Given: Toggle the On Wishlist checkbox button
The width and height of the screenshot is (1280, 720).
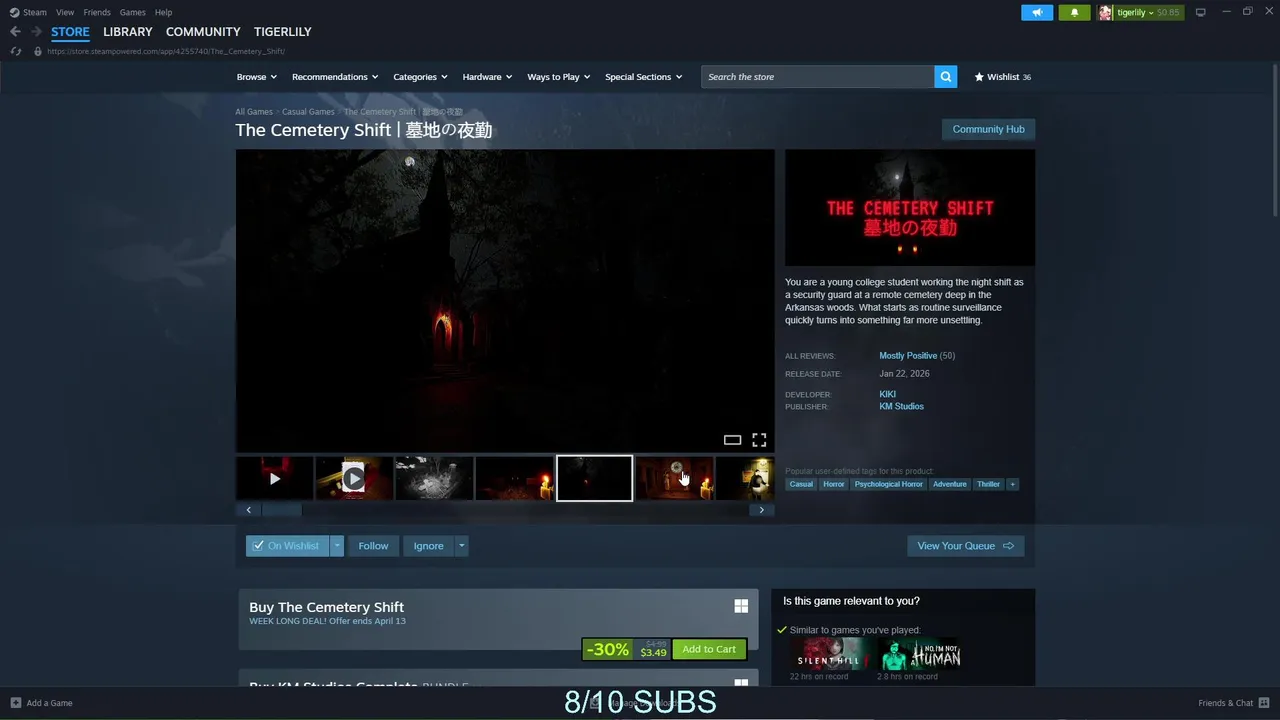Looking at the screenshot, I should coord(287,546).
